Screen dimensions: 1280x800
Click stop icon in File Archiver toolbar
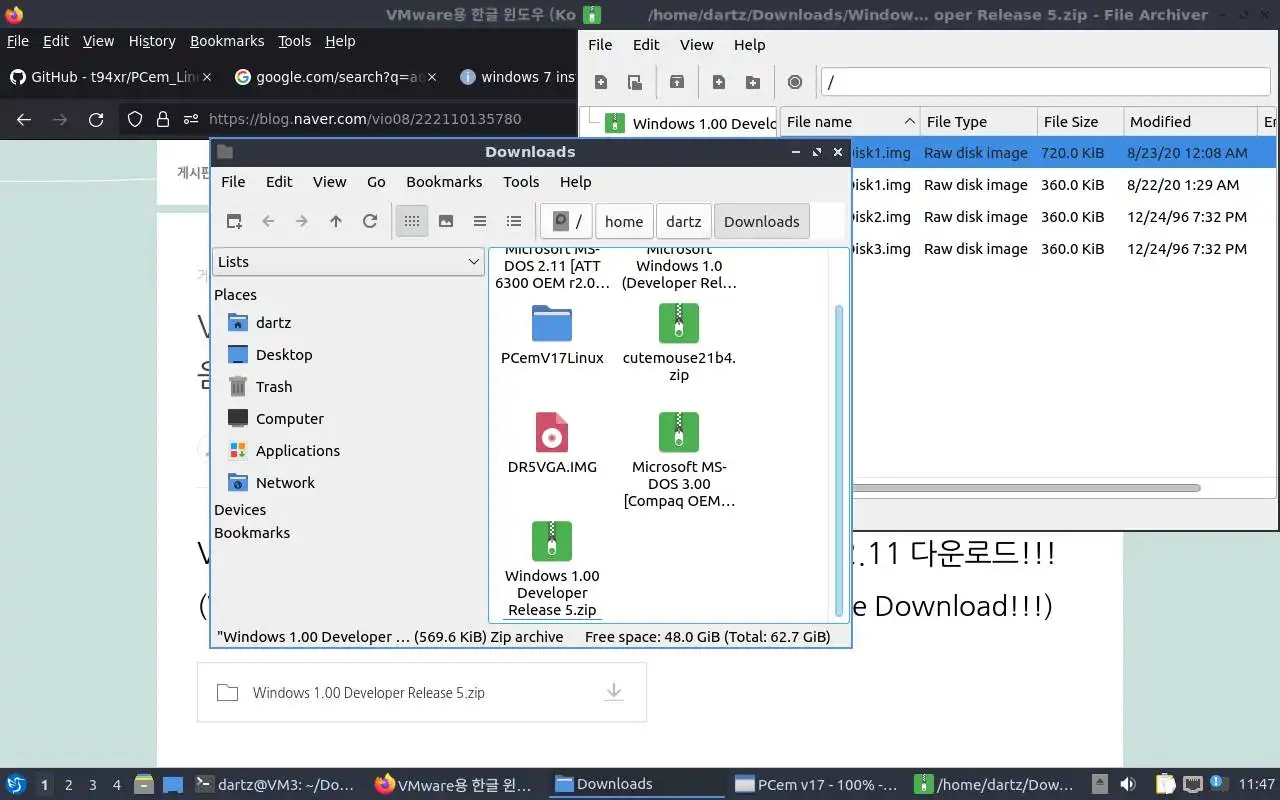[x=795, y=82]
